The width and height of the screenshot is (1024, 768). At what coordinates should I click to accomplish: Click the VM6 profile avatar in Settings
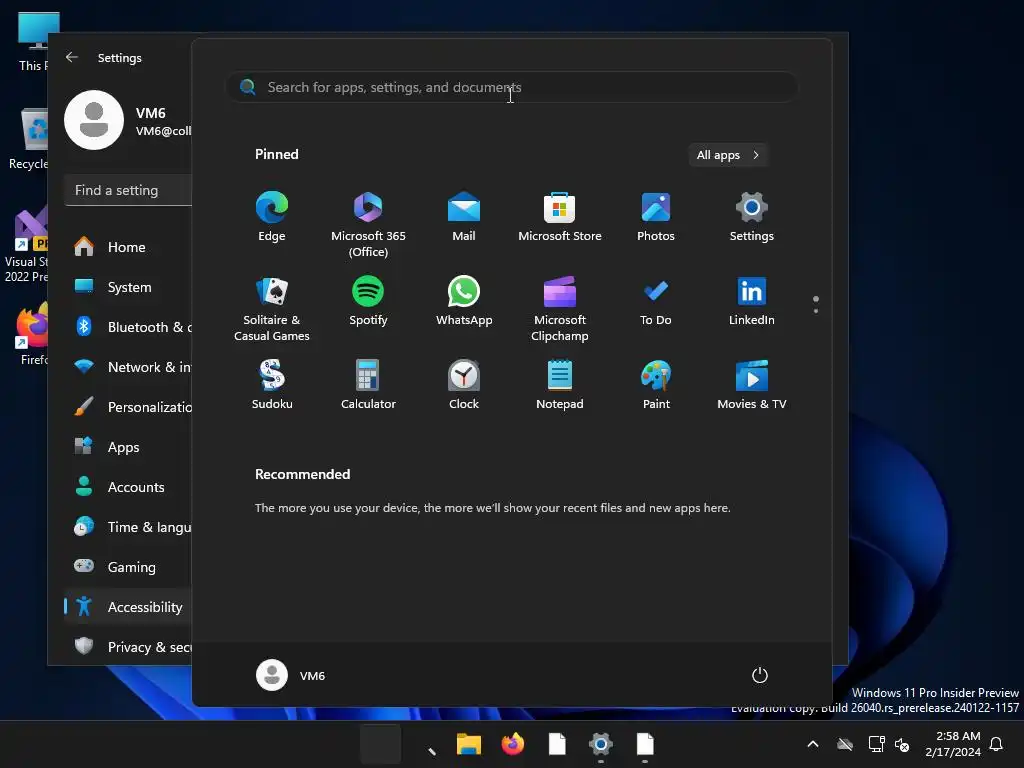[x=94, y=120]
